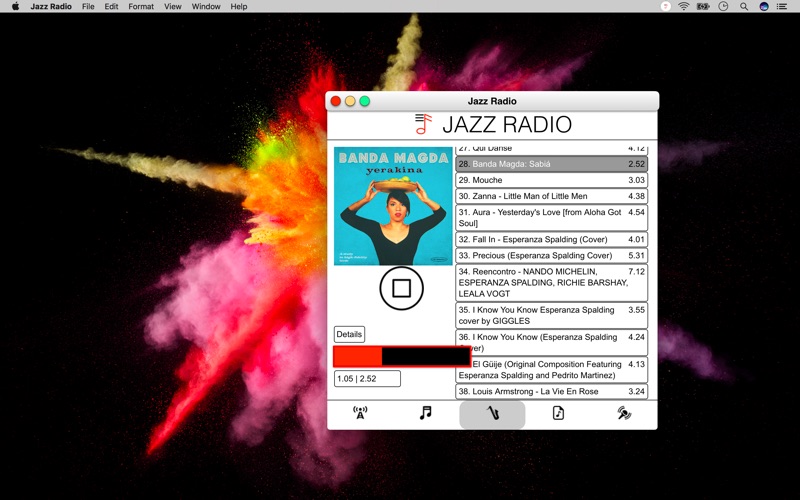The width and height of the screenshot is (800, 500).
Task: Open the Help menu
Action: tap(239, 6)
